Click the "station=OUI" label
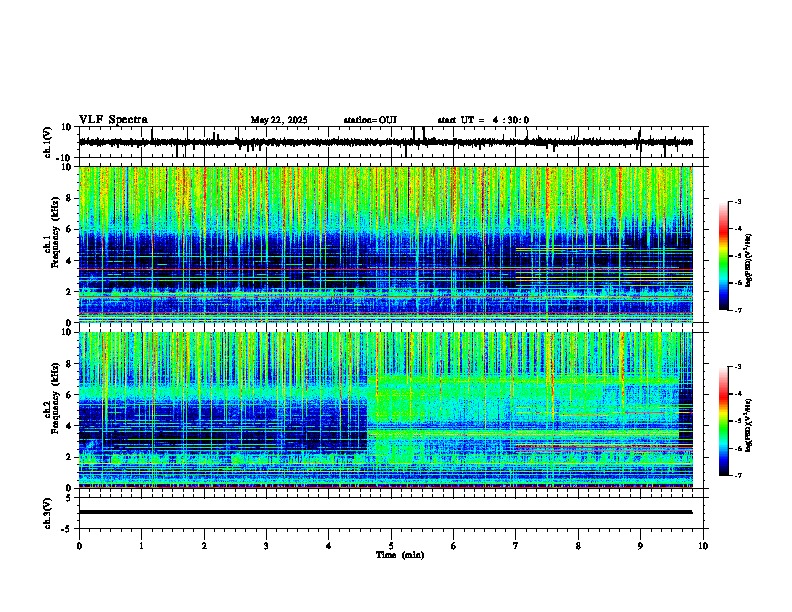The image size is (792, 612). [x=370, y=120]
